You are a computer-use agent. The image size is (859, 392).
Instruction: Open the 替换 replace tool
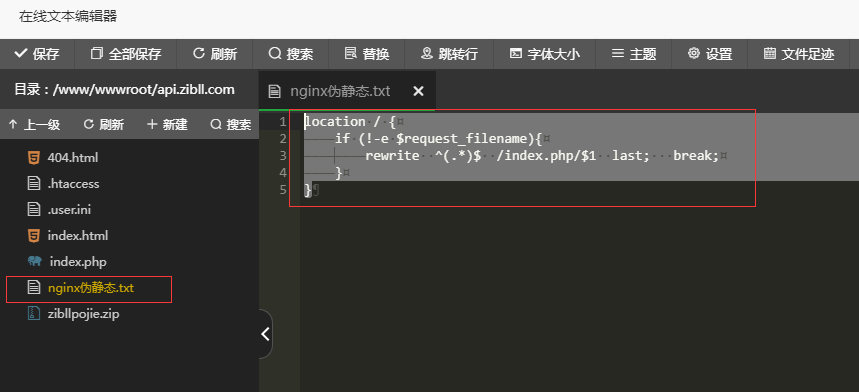[366, 54]
